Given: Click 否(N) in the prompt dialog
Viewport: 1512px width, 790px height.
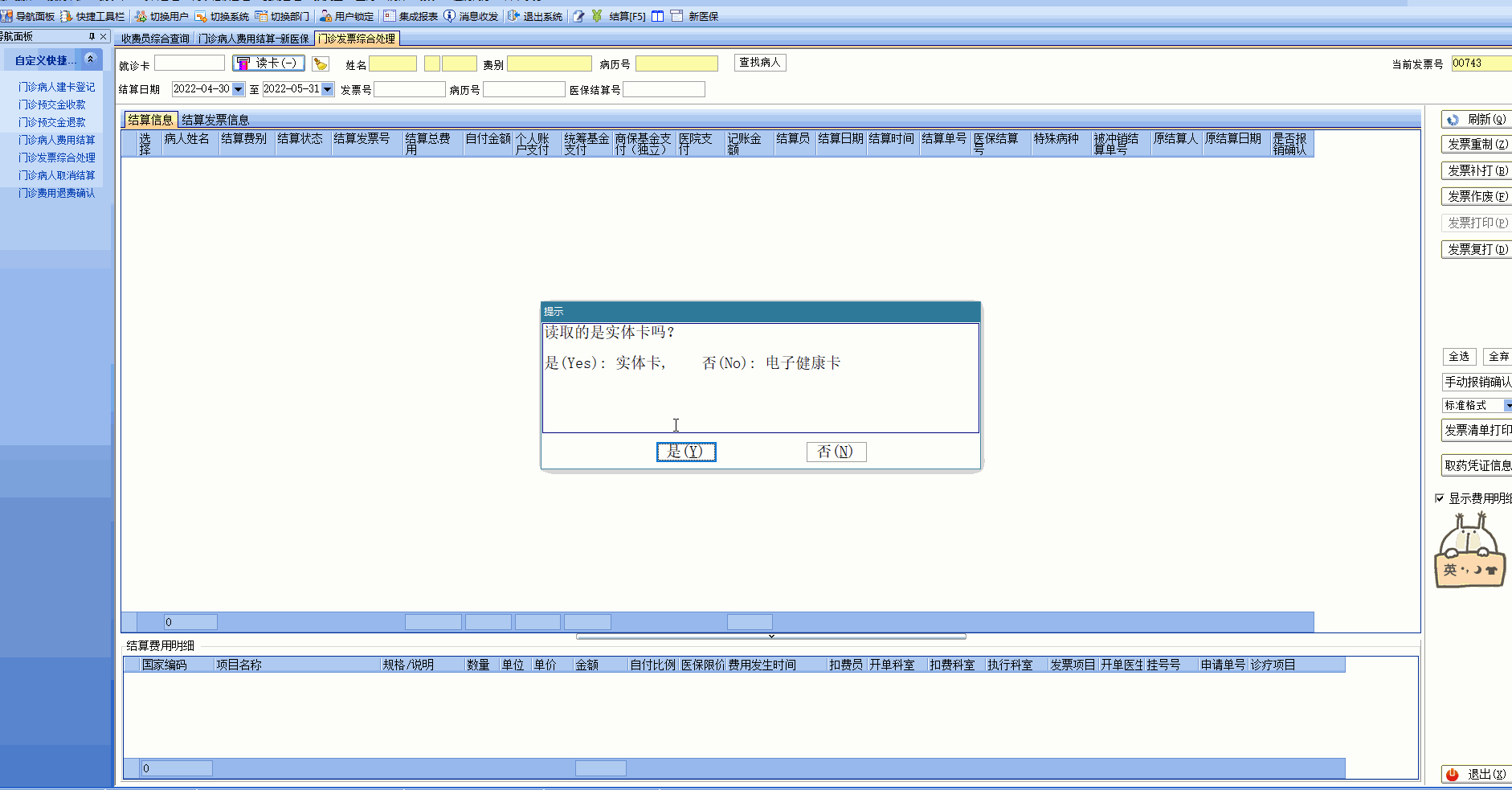Looking at the screenshot, I should [x=836, y=452].
